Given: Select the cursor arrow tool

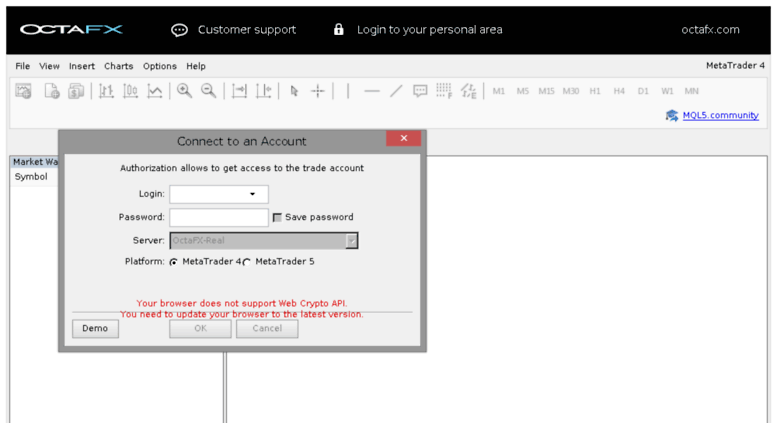Looking at the screenshot, I should click(294, 91).
